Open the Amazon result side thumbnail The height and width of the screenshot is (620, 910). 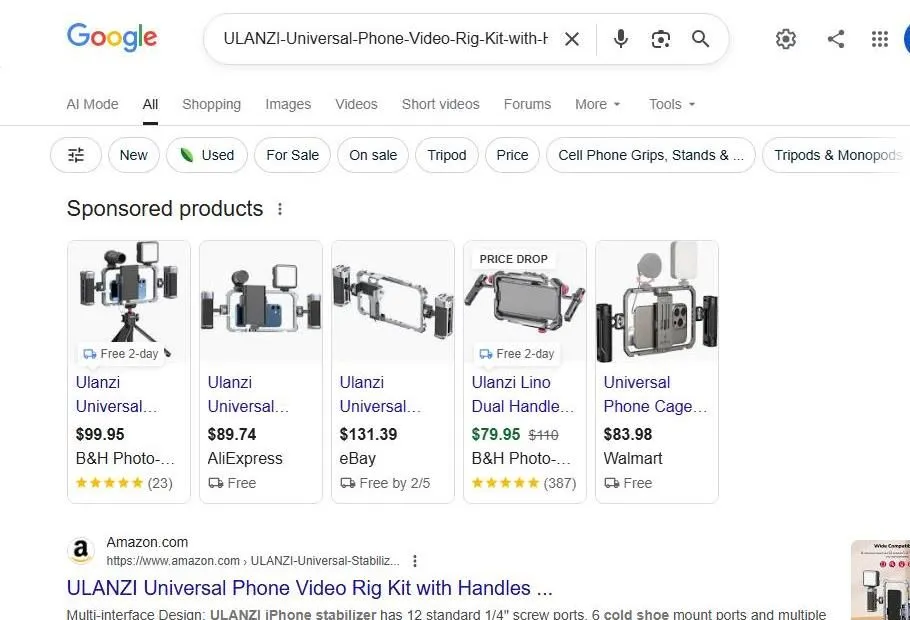(x=880, y=580)
